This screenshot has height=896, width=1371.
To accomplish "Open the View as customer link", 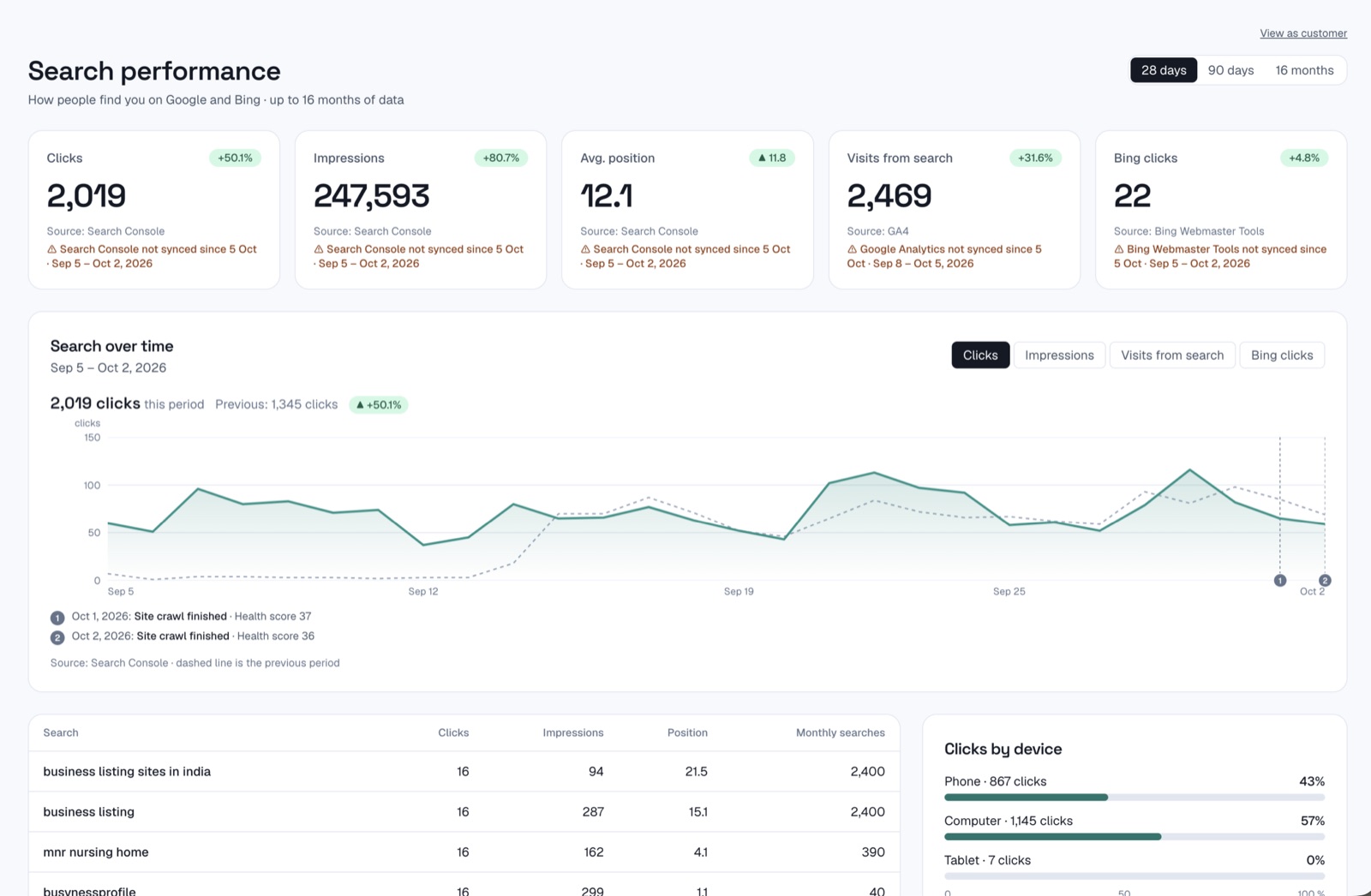I will (1303, 33).
